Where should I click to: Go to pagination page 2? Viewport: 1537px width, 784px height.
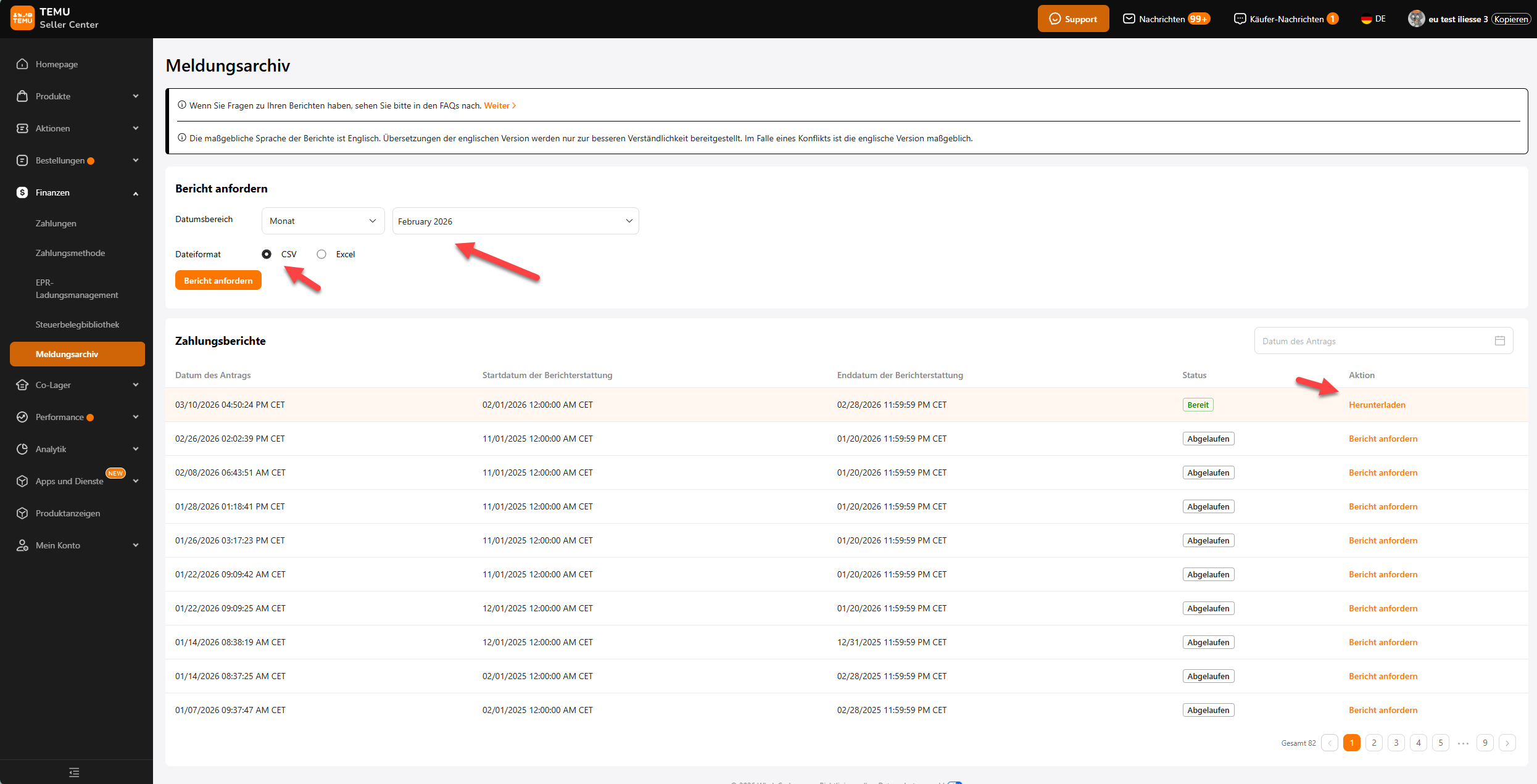pyautogui.click(x=1373, y=743)
